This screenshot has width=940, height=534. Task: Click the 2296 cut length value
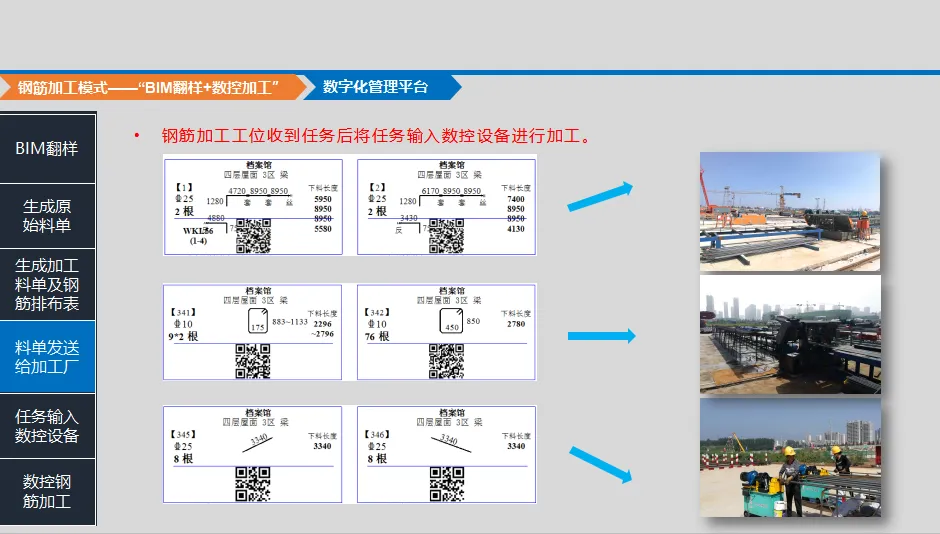pyautogui.click(x=323, y=324)
